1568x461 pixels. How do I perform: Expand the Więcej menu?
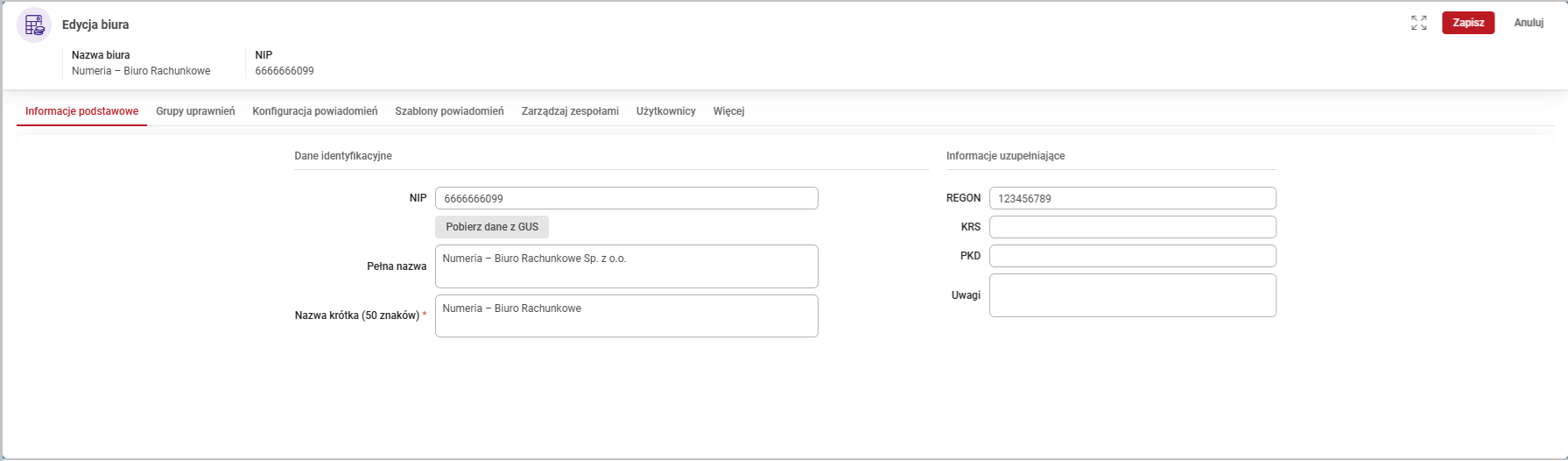click(728, 111)
